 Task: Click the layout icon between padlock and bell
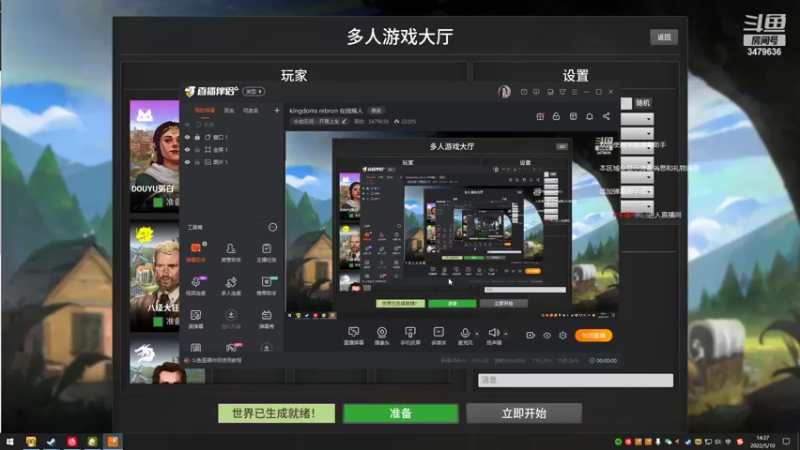coord(573,116)
